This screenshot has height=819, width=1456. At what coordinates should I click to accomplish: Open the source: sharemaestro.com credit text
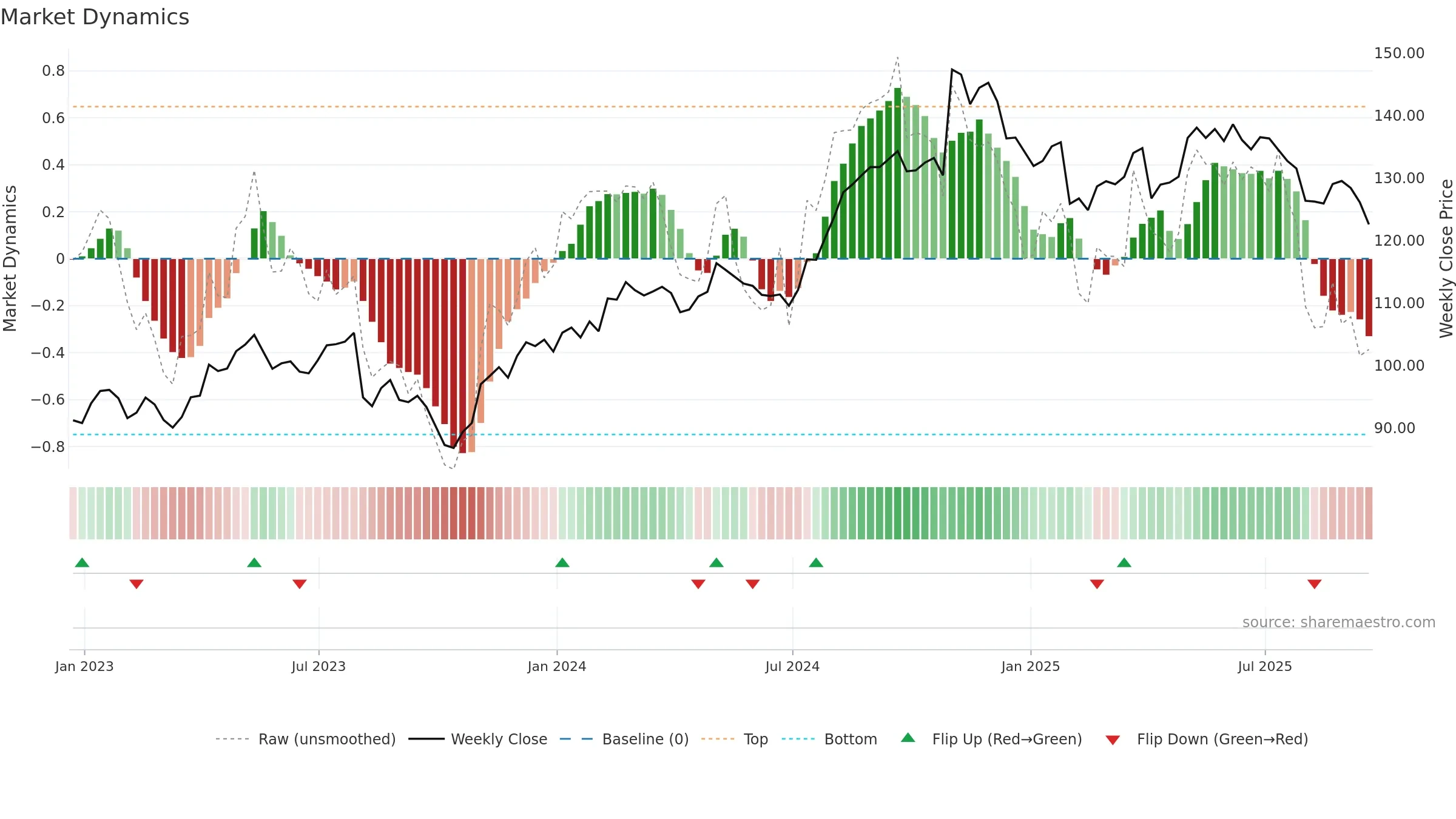click(x=1339, y=622)
